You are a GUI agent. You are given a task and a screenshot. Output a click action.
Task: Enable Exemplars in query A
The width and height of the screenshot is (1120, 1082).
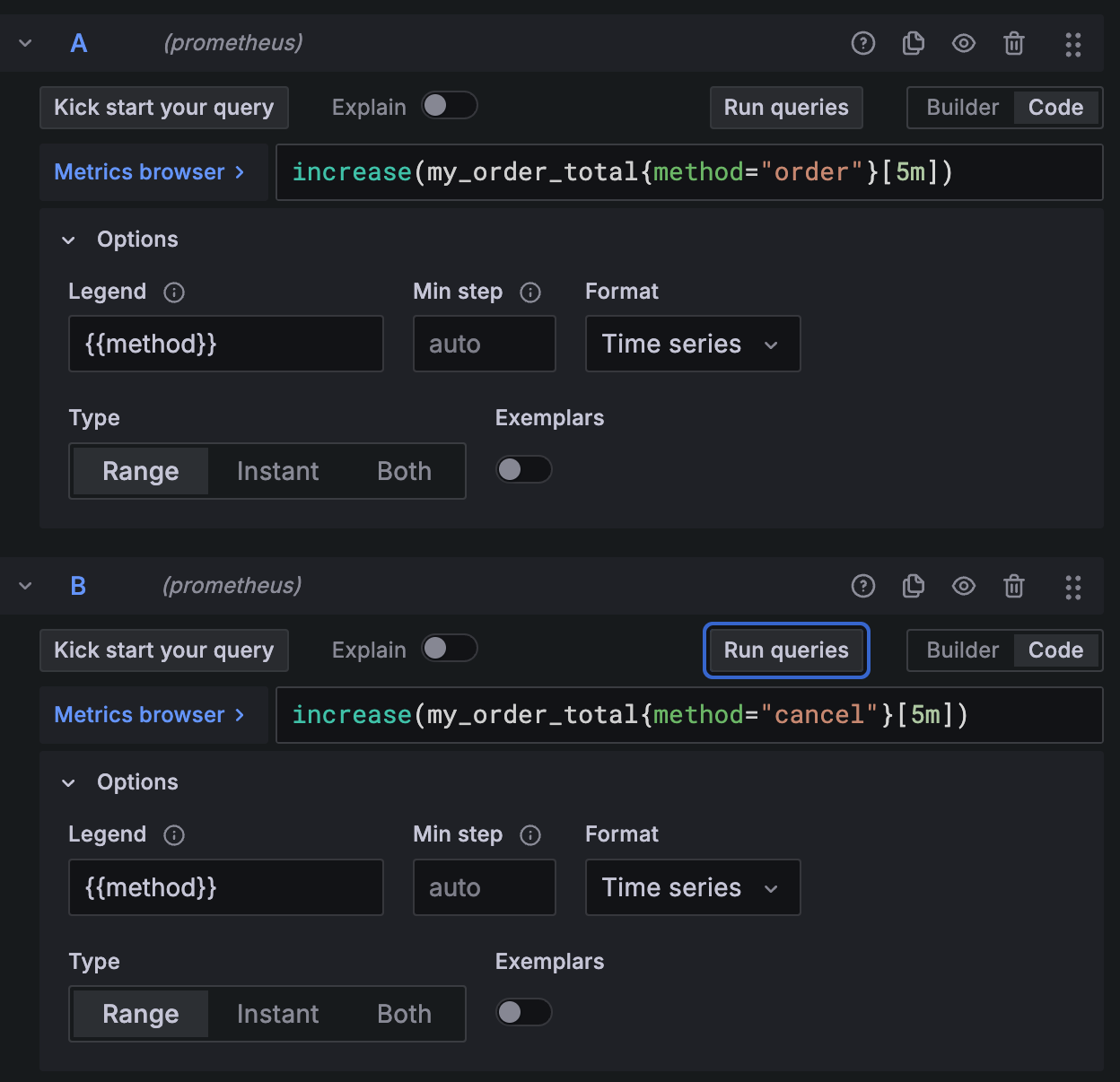[524, 469]
